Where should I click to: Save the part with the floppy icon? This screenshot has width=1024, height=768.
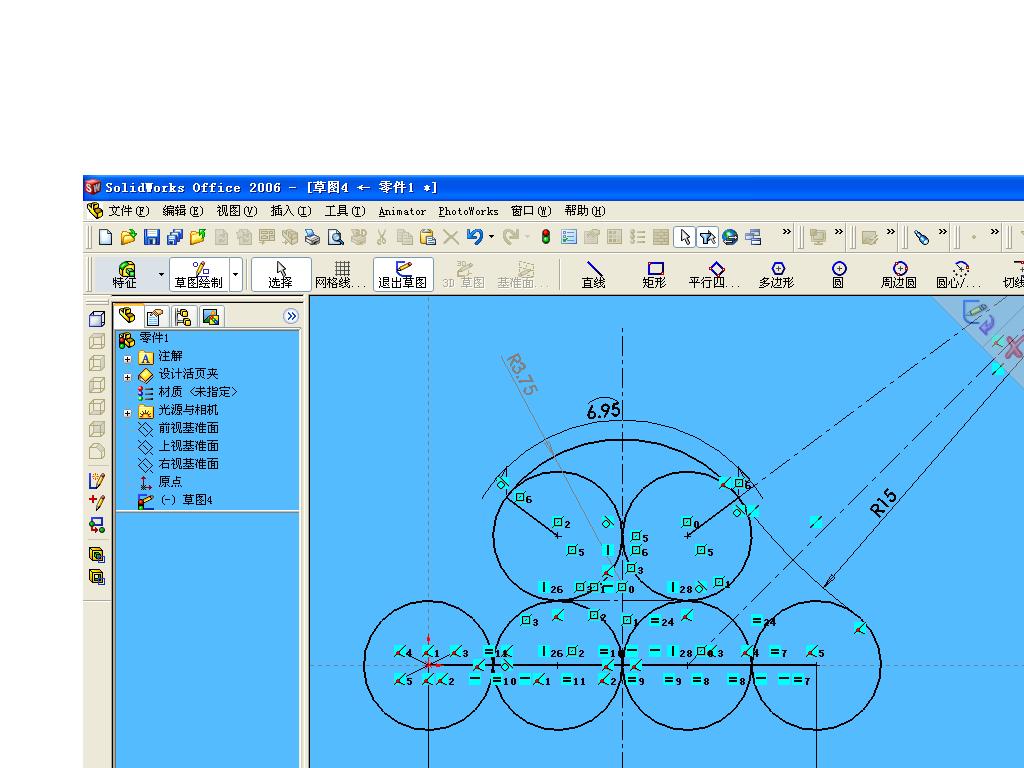click(152, 237)
